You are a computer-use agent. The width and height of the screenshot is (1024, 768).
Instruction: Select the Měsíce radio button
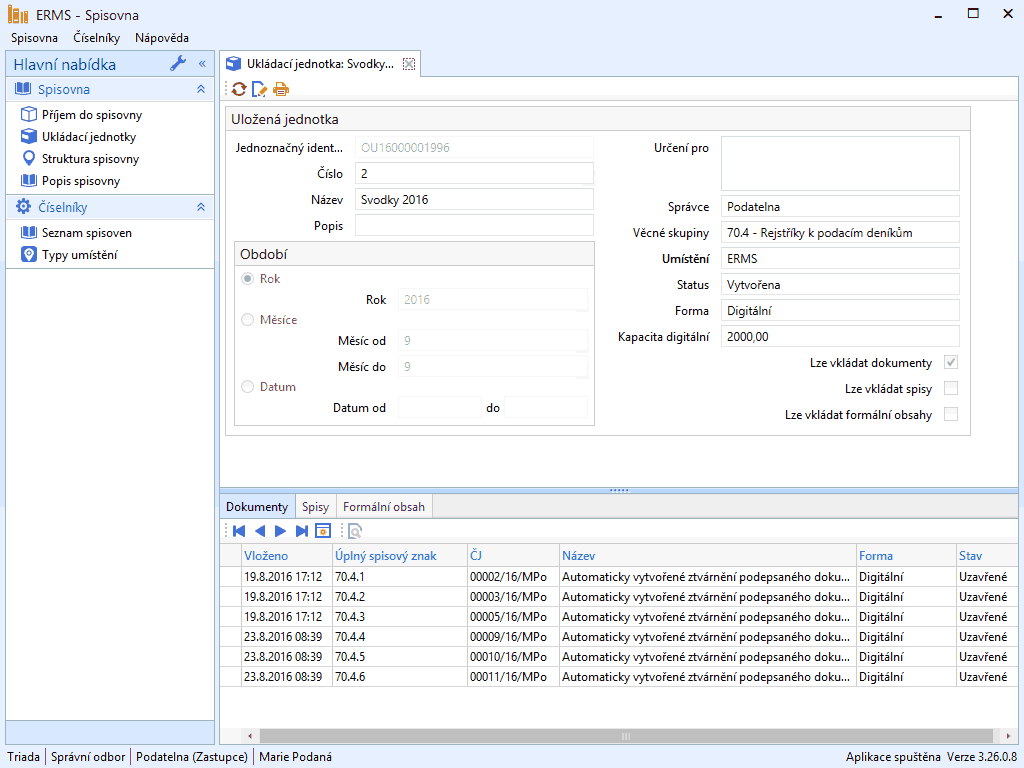247,320
